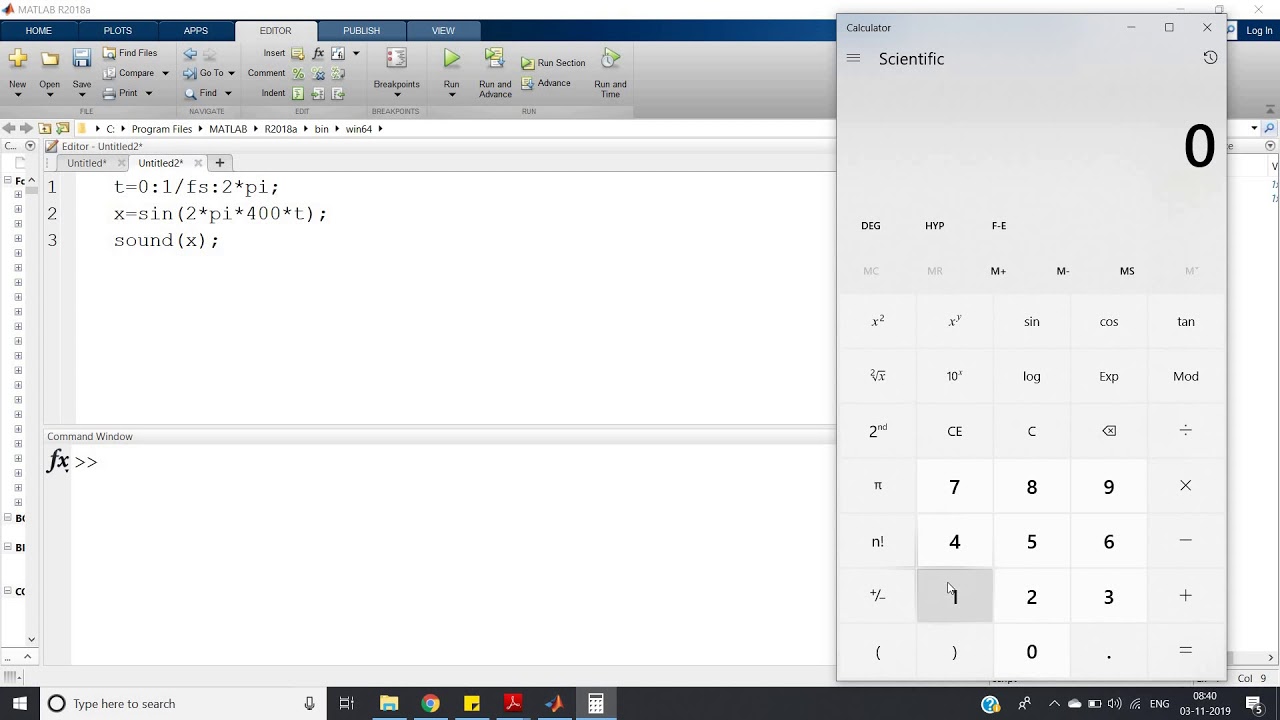Click the browse for folder icon
This screenshot has width=1280, height=720.
click(63, 129)
